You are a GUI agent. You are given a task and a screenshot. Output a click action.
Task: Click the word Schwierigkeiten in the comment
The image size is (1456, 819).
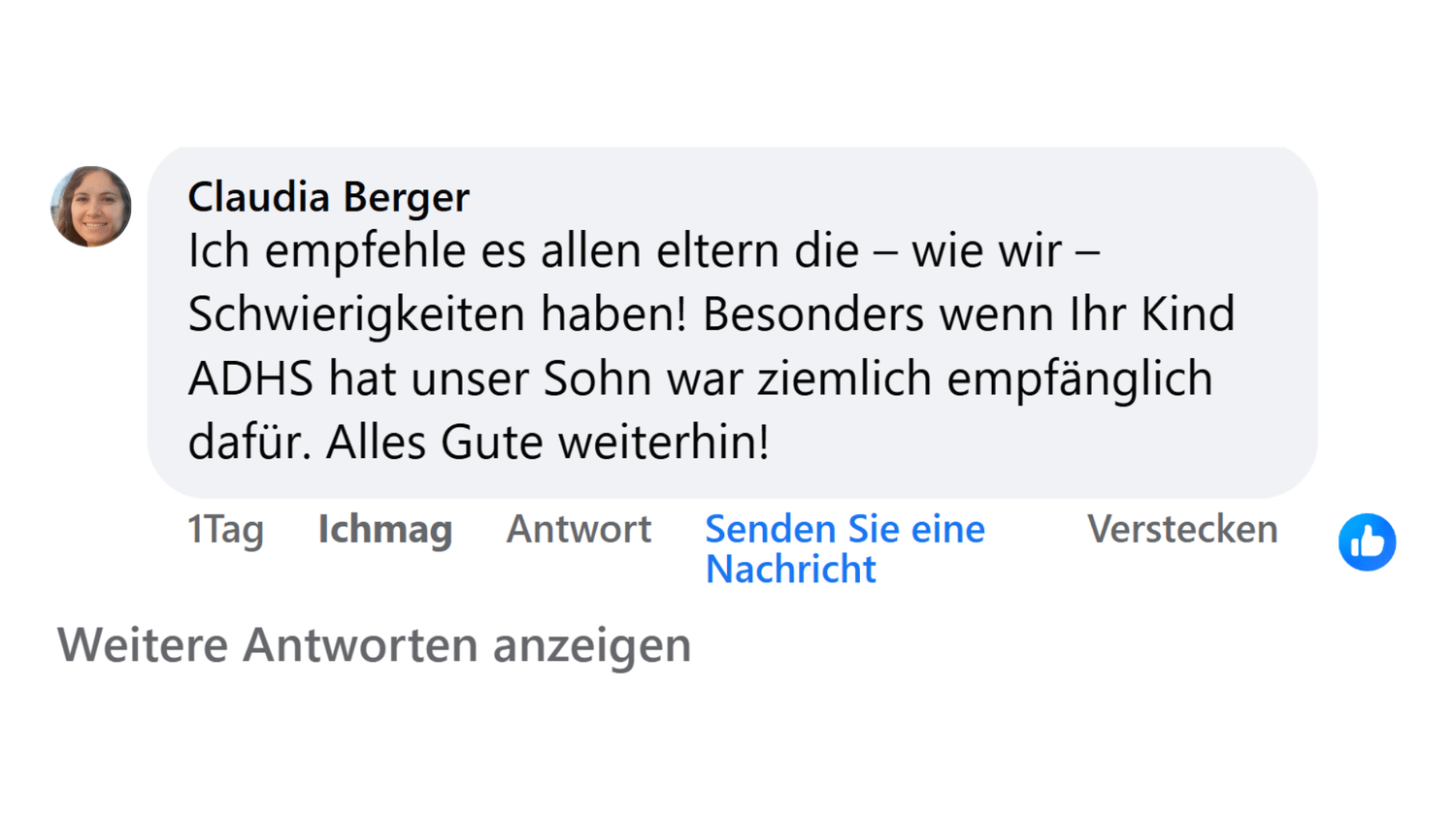(356, 314)
